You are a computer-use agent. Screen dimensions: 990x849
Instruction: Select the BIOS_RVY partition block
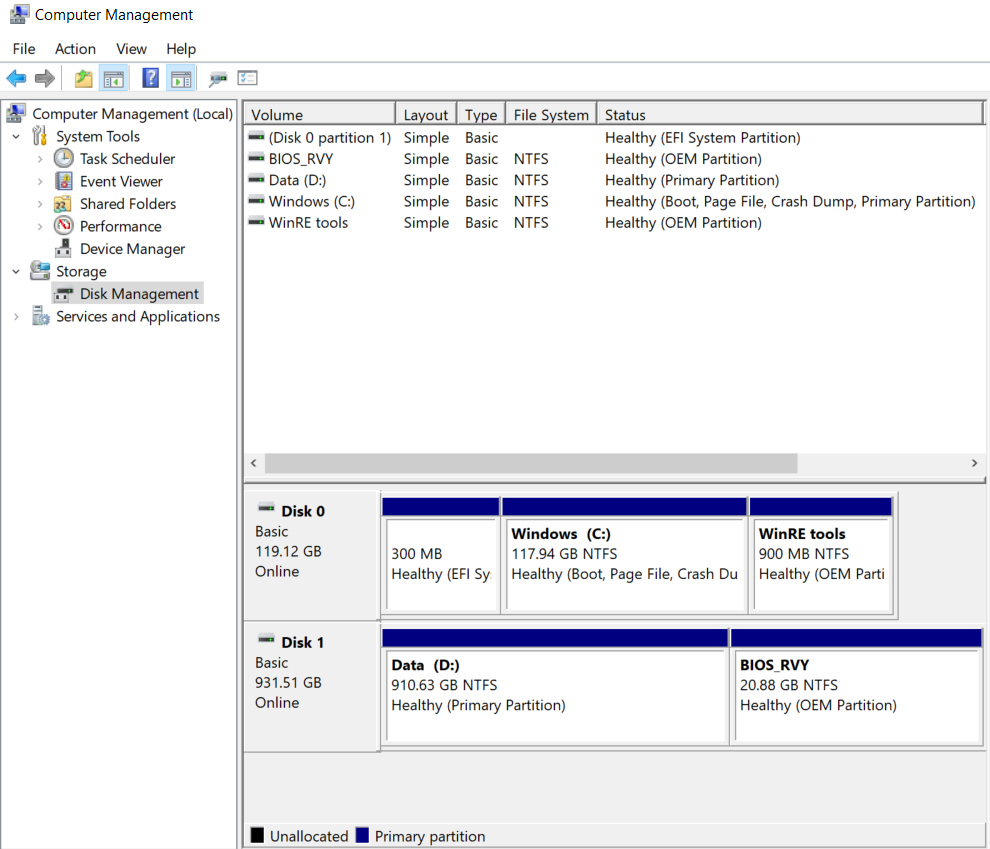[x=856, y=687]
